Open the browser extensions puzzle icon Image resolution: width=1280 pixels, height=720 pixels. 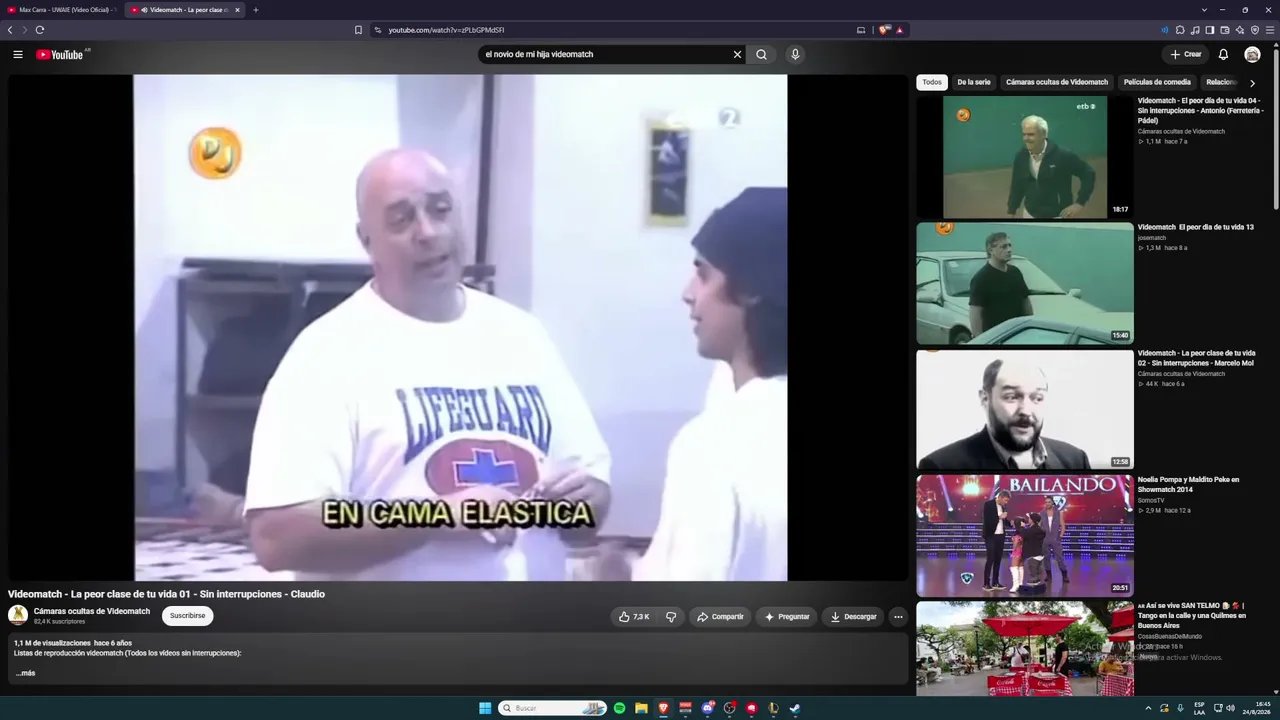(x=1180, y=30)
